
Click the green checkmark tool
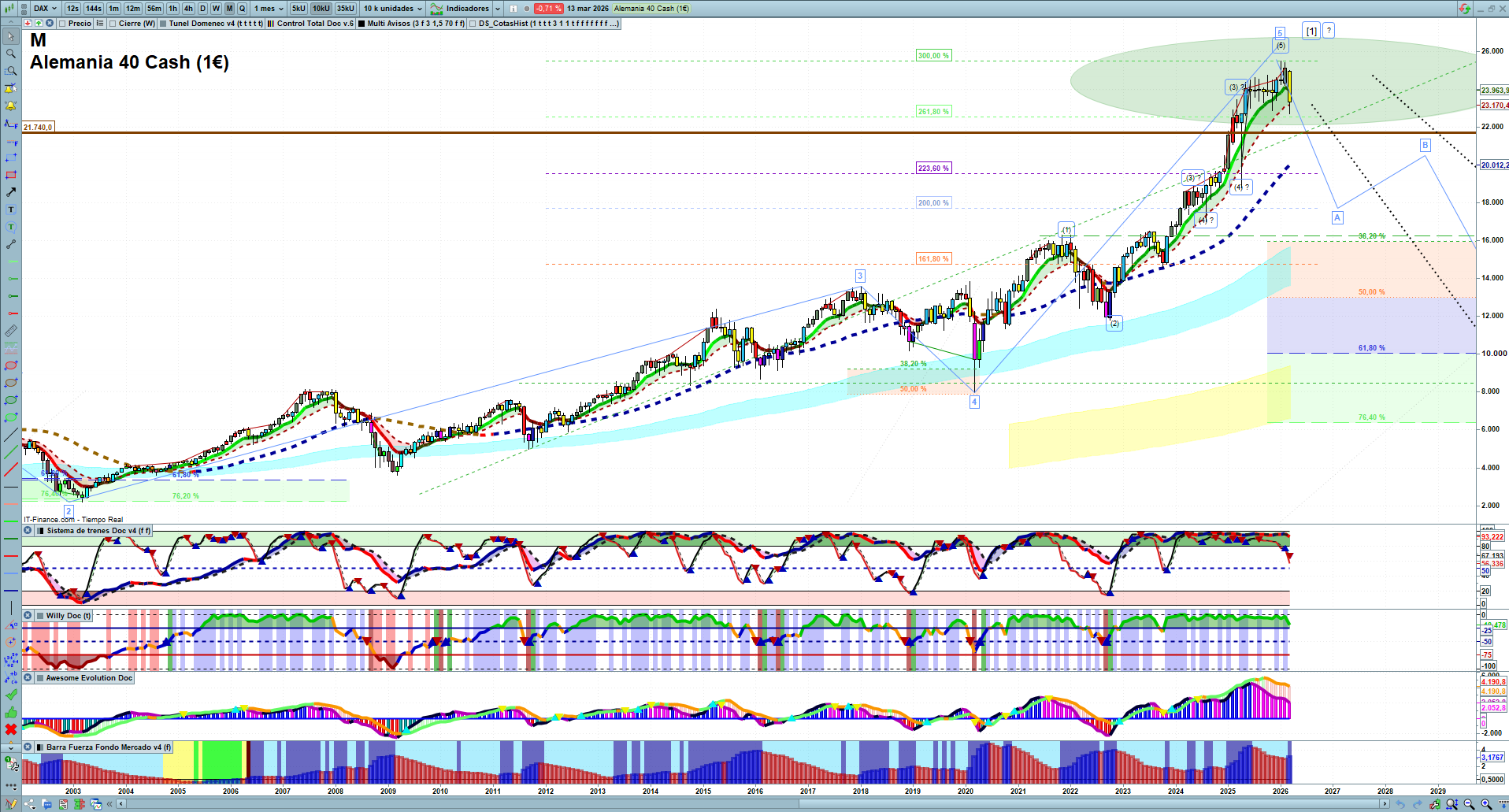[11, 695]
